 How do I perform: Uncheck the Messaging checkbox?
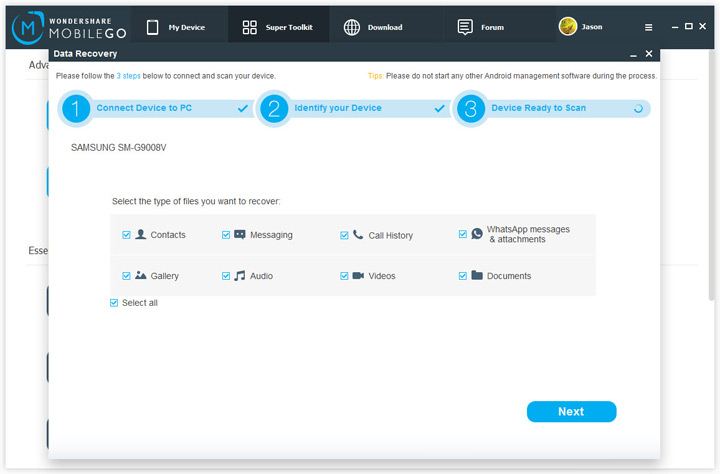click(225, 235)
